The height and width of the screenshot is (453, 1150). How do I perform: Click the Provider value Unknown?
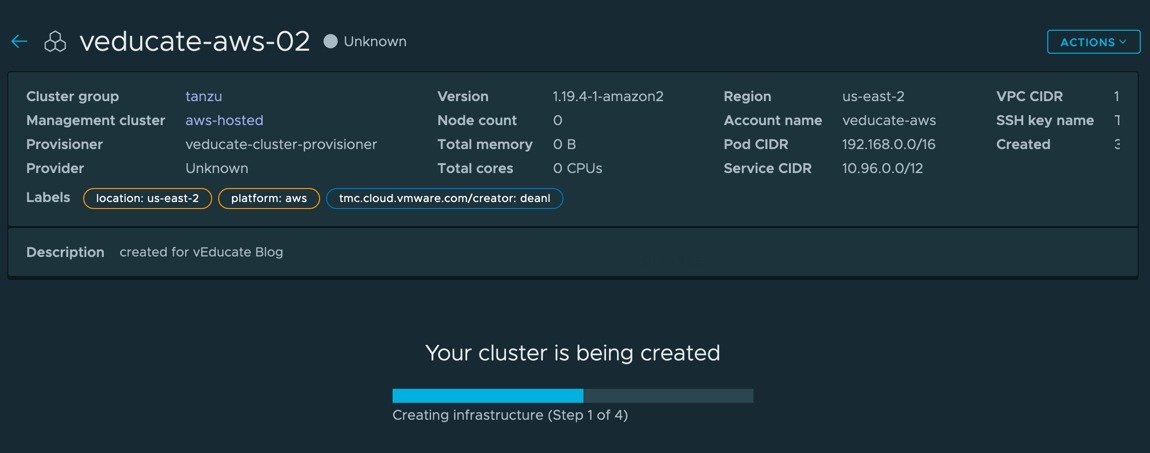tap(217, 169)
